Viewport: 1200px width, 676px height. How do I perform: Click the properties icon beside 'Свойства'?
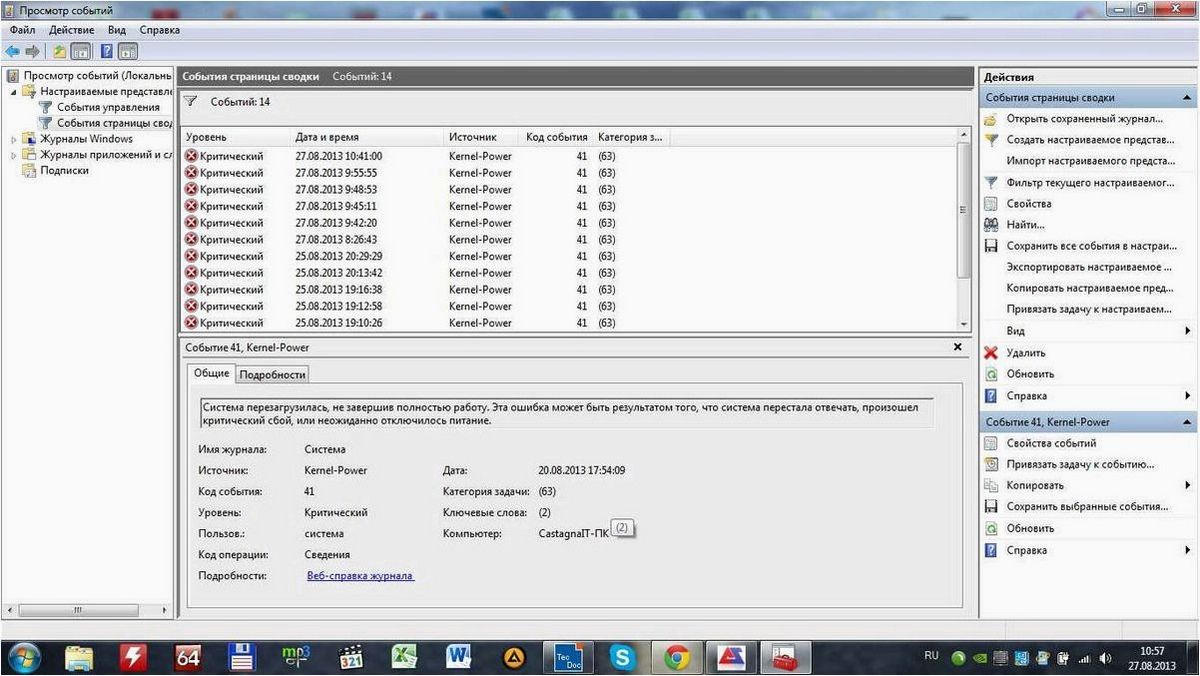(991, 204)
